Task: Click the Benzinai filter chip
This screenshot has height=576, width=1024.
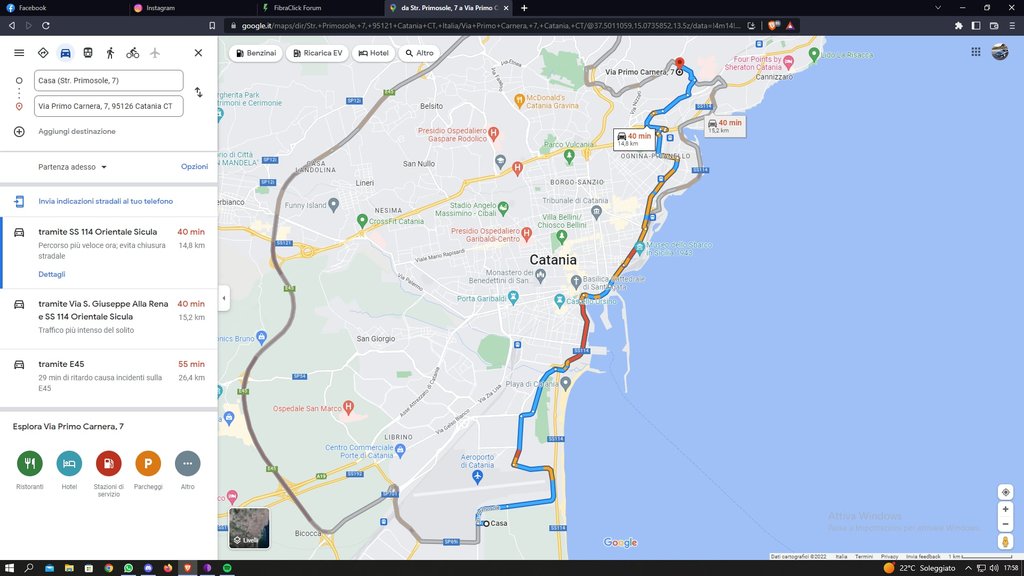Action: coord(255,53)
